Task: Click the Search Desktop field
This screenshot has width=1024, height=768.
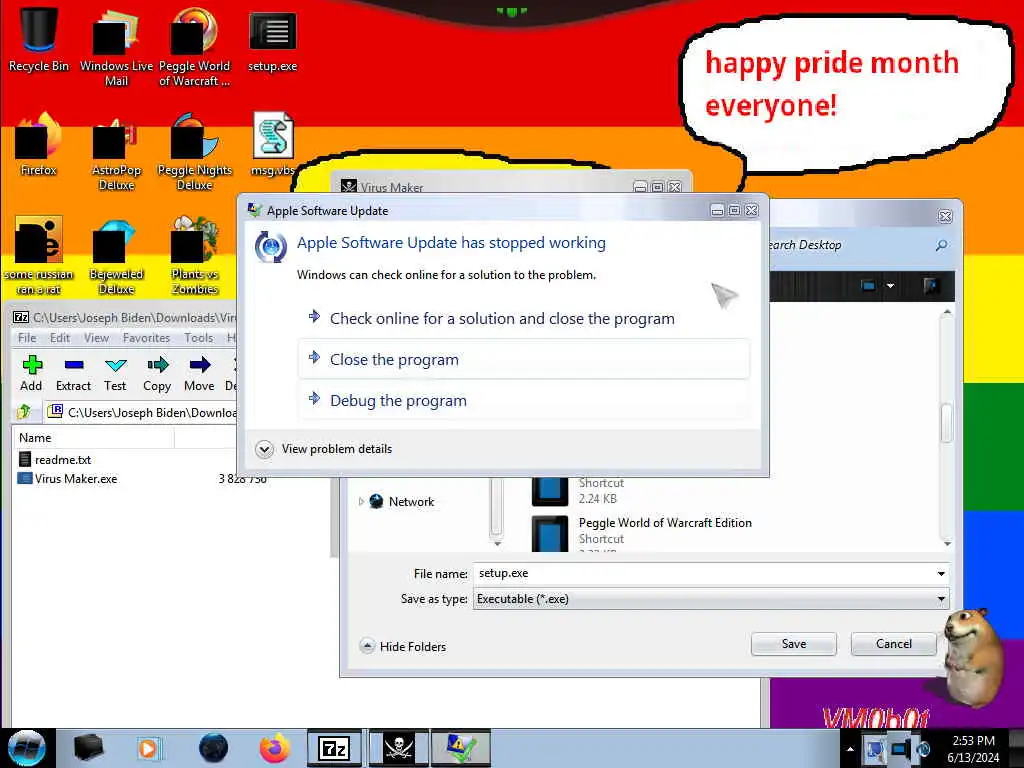Action: click(849, 245)
